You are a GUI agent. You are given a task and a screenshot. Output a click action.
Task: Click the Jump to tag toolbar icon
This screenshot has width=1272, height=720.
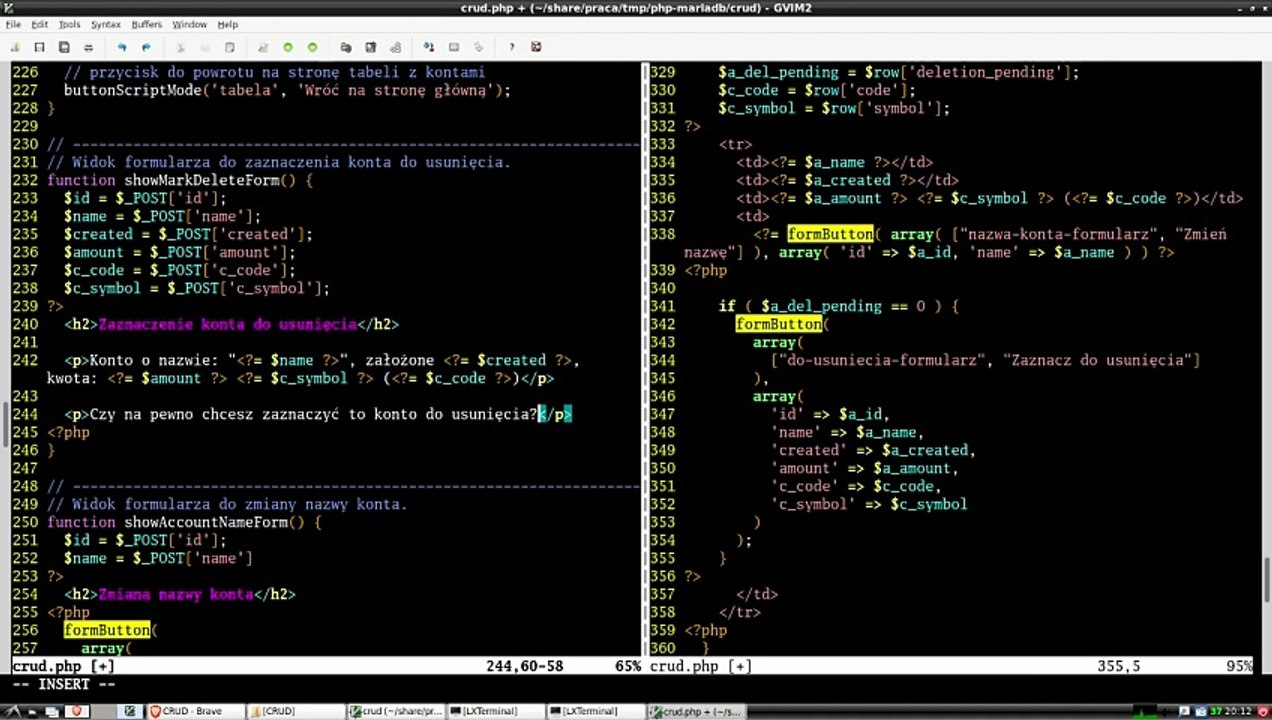[x=478, y=47]
